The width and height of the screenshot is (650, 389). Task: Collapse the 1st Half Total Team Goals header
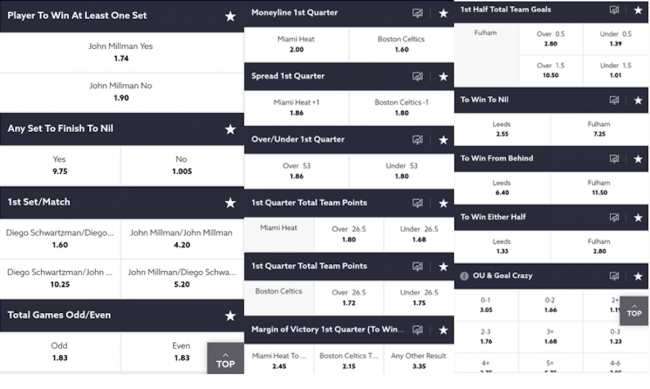click(x=551, y=10)
